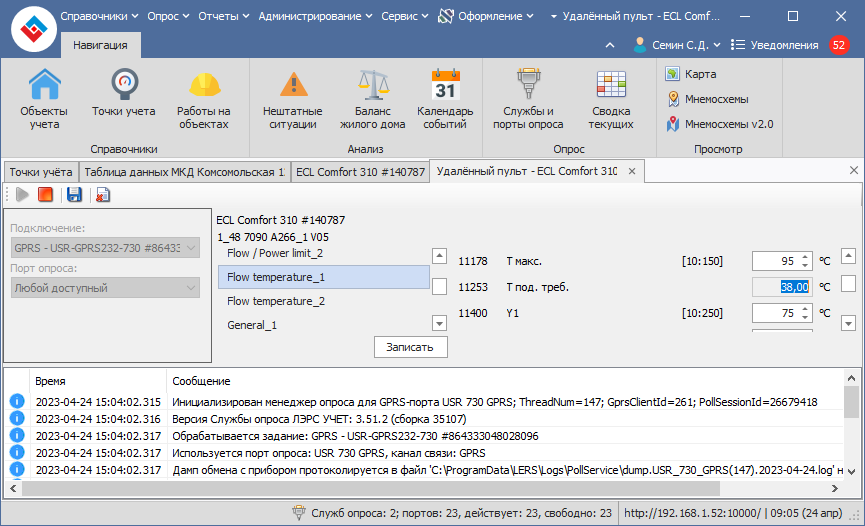865x526 pixels.
Task: Collapse the ribbon with the up chevron
Action: (610, 45)
